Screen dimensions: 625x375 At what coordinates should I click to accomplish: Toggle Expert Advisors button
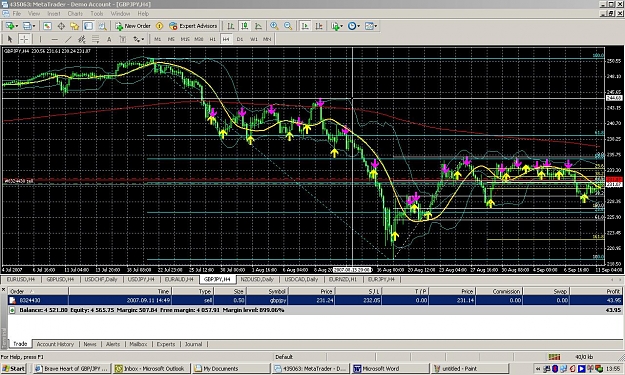[193, 26]
